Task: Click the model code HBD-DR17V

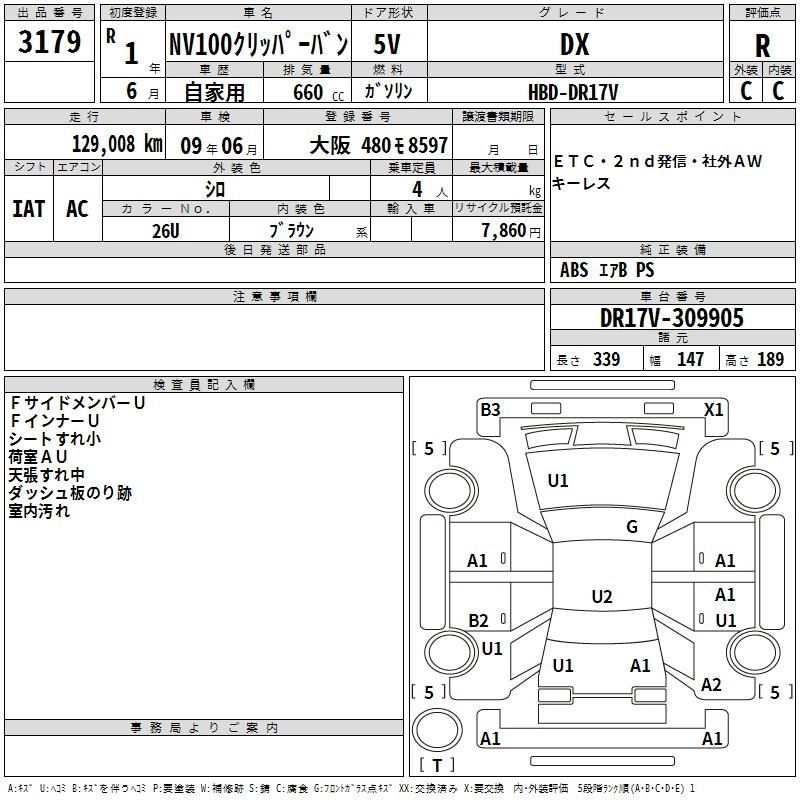Action: coord(573,91)
